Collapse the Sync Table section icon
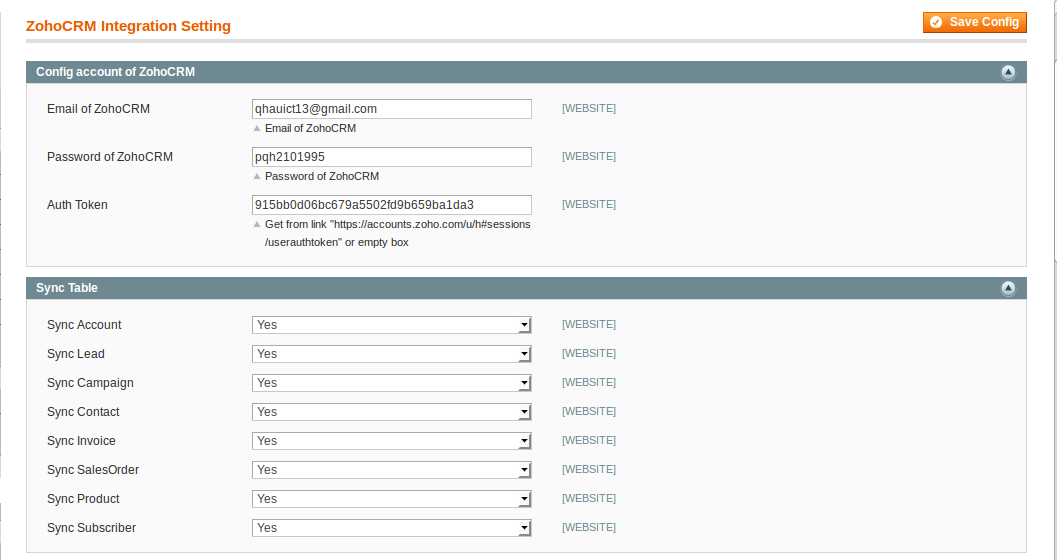The width and height of the screenshot is (1057, 560). point(1008,288)
